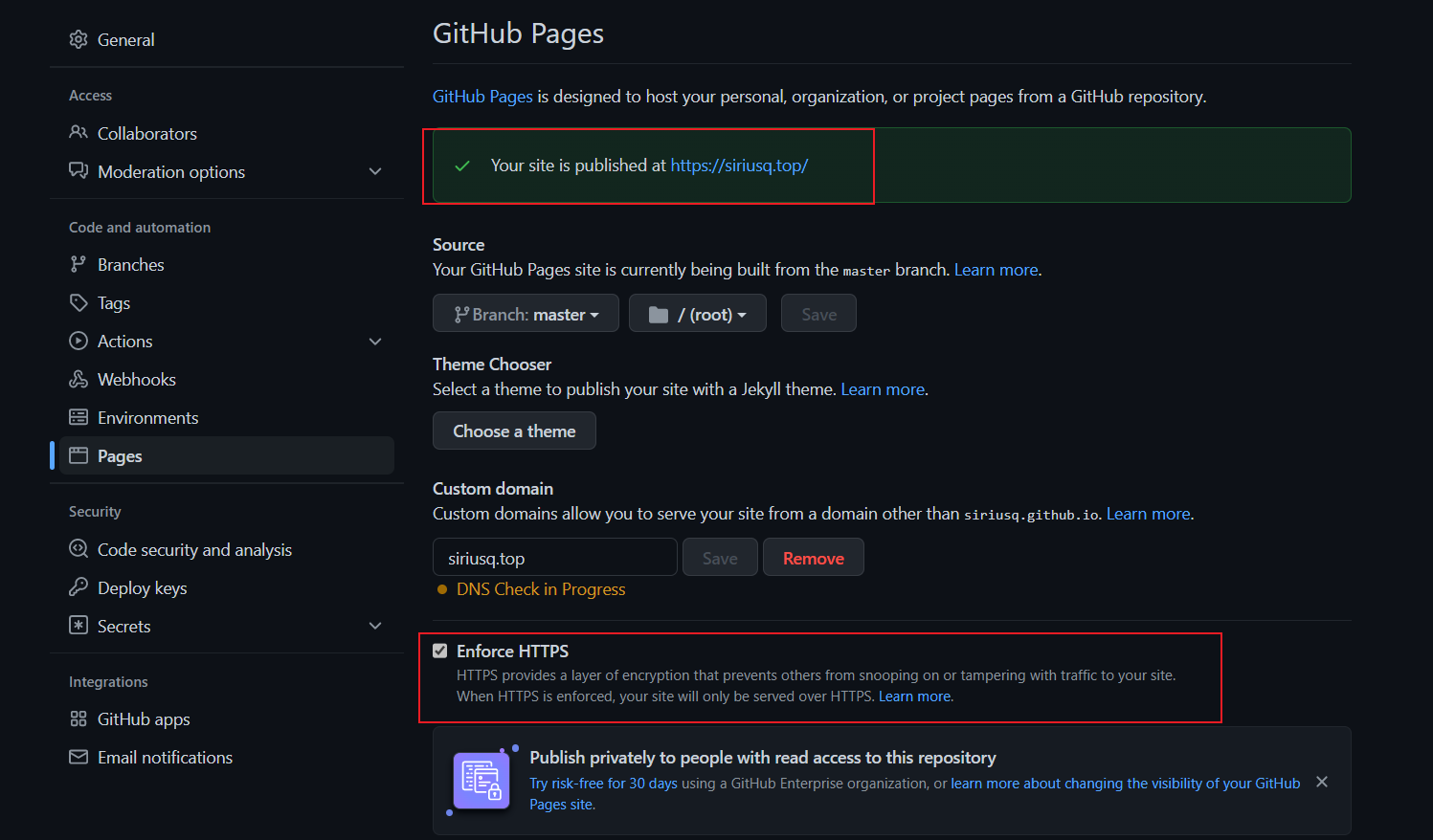Image resolution: width=1433 pixels, height=840 pixels.
Task: Dismiss the publish privately banner
Action: pyautogui.click(x=1322, y=782)
